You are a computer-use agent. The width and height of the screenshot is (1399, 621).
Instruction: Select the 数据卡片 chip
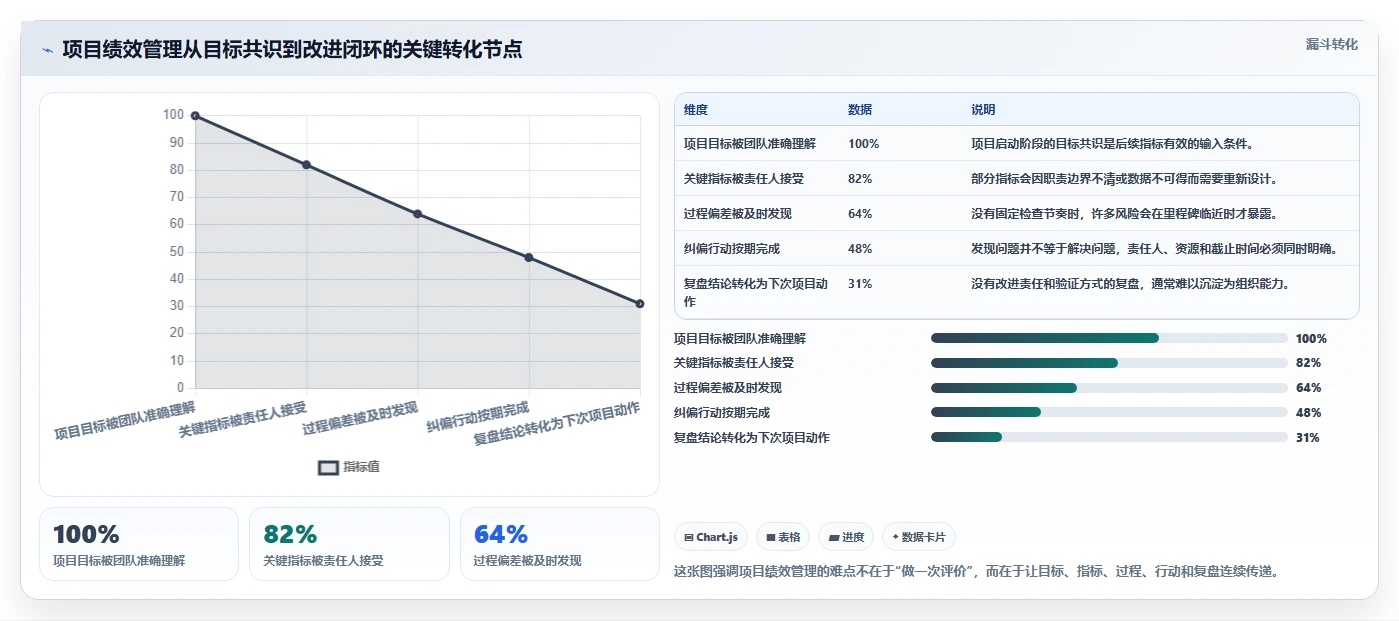[x=918, y=537]
